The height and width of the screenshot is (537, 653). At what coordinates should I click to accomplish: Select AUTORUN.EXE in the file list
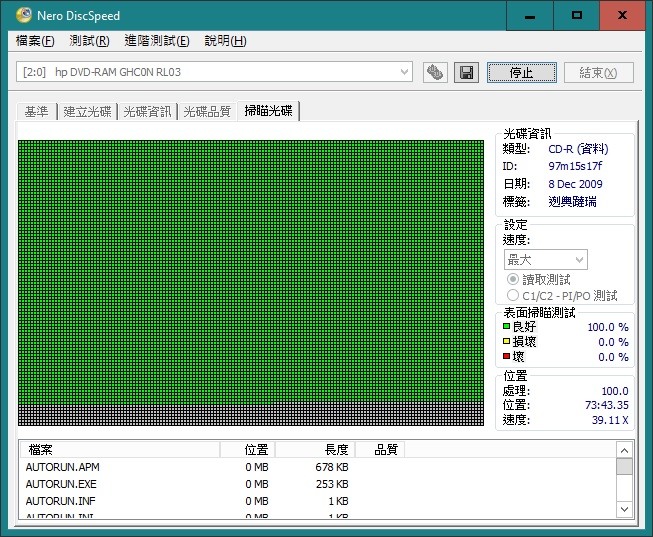pyautogui.click(x=61, y=484)
